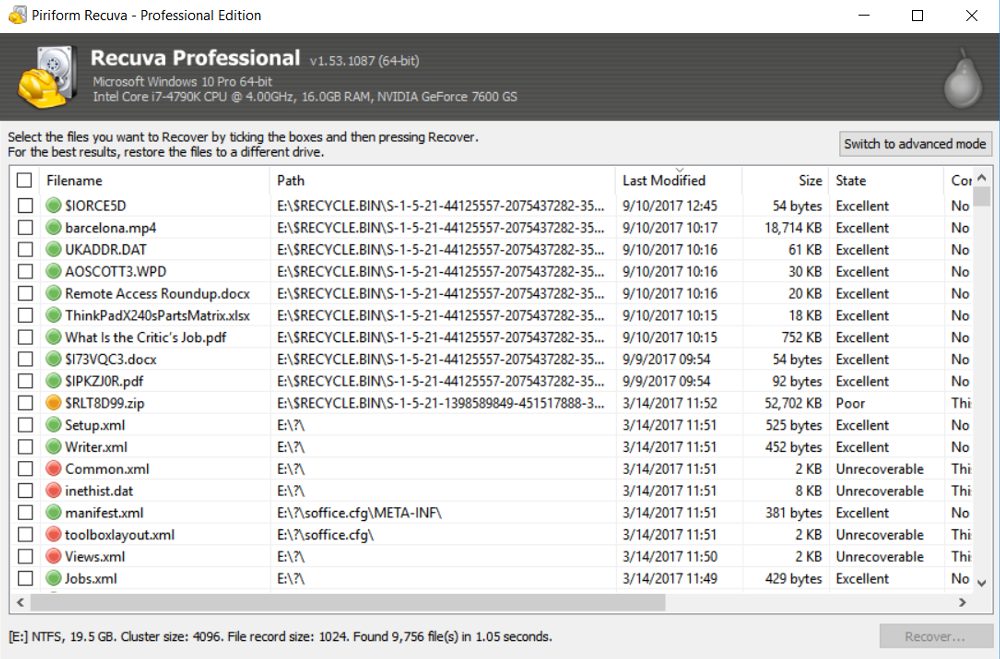The image size is (1000, 659).
Task: Click the green status icon for Jobs.xml
Action: click(x=54, y=579)
